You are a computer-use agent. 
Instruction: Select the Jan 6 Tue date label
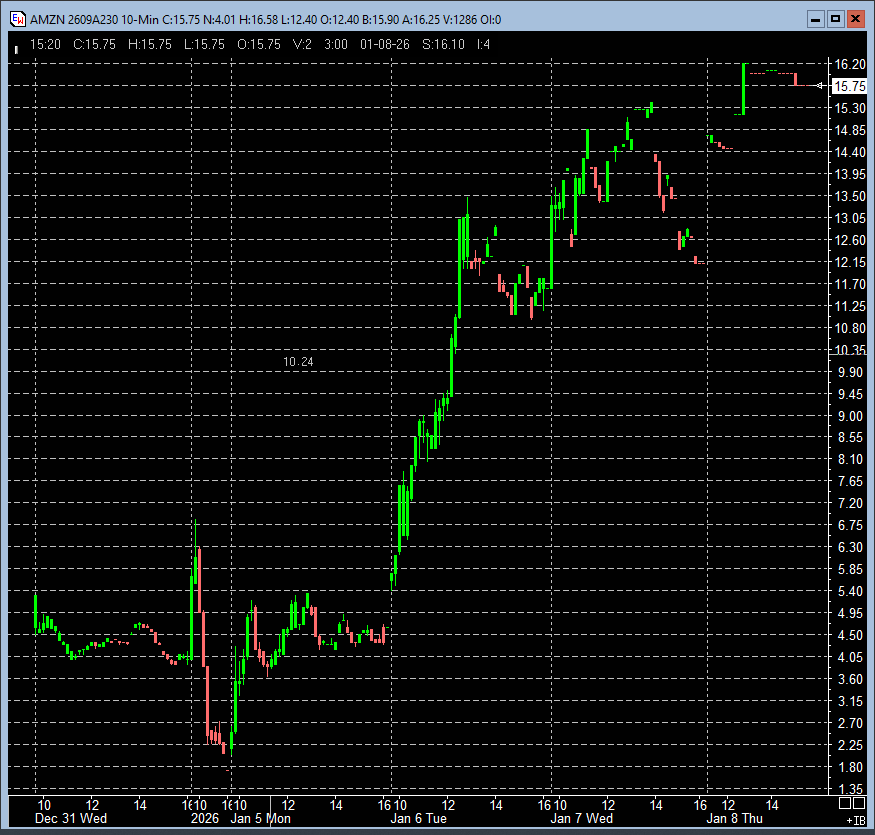[420, 818]
